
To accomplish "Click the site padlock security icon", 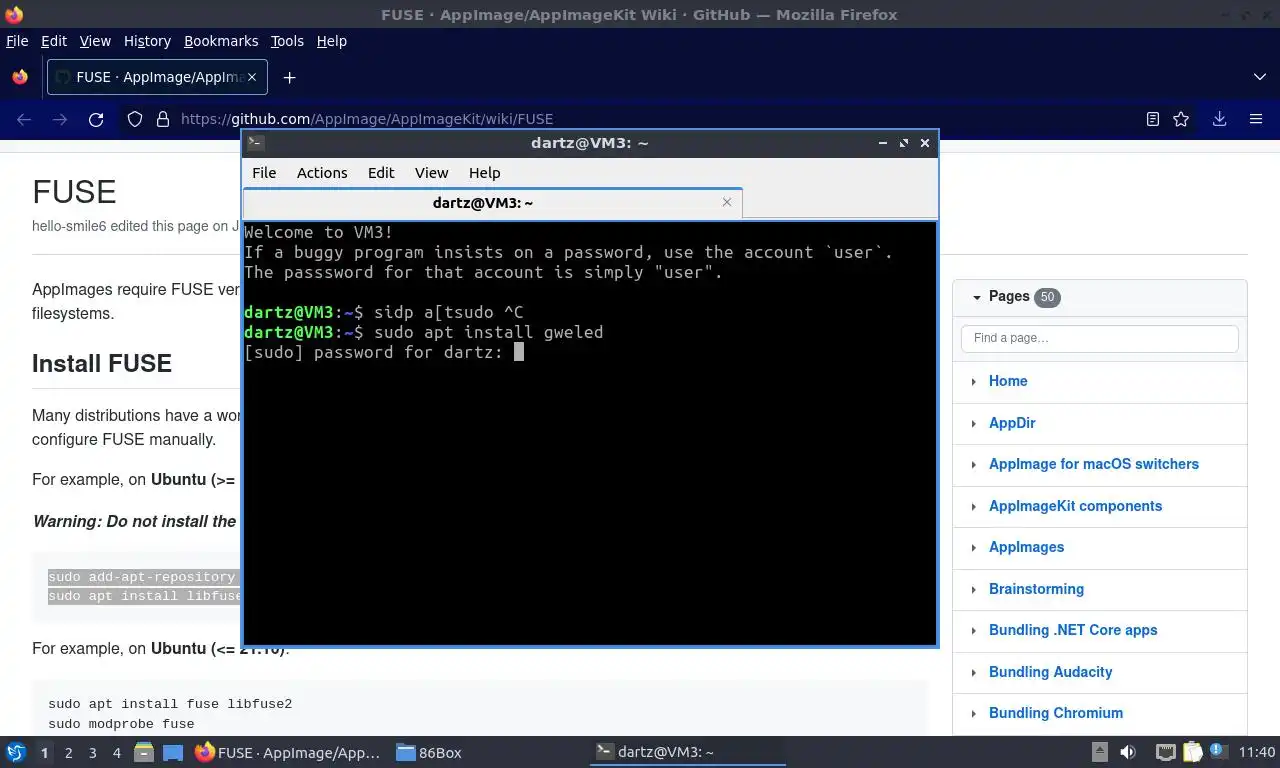I will (163, 119).
